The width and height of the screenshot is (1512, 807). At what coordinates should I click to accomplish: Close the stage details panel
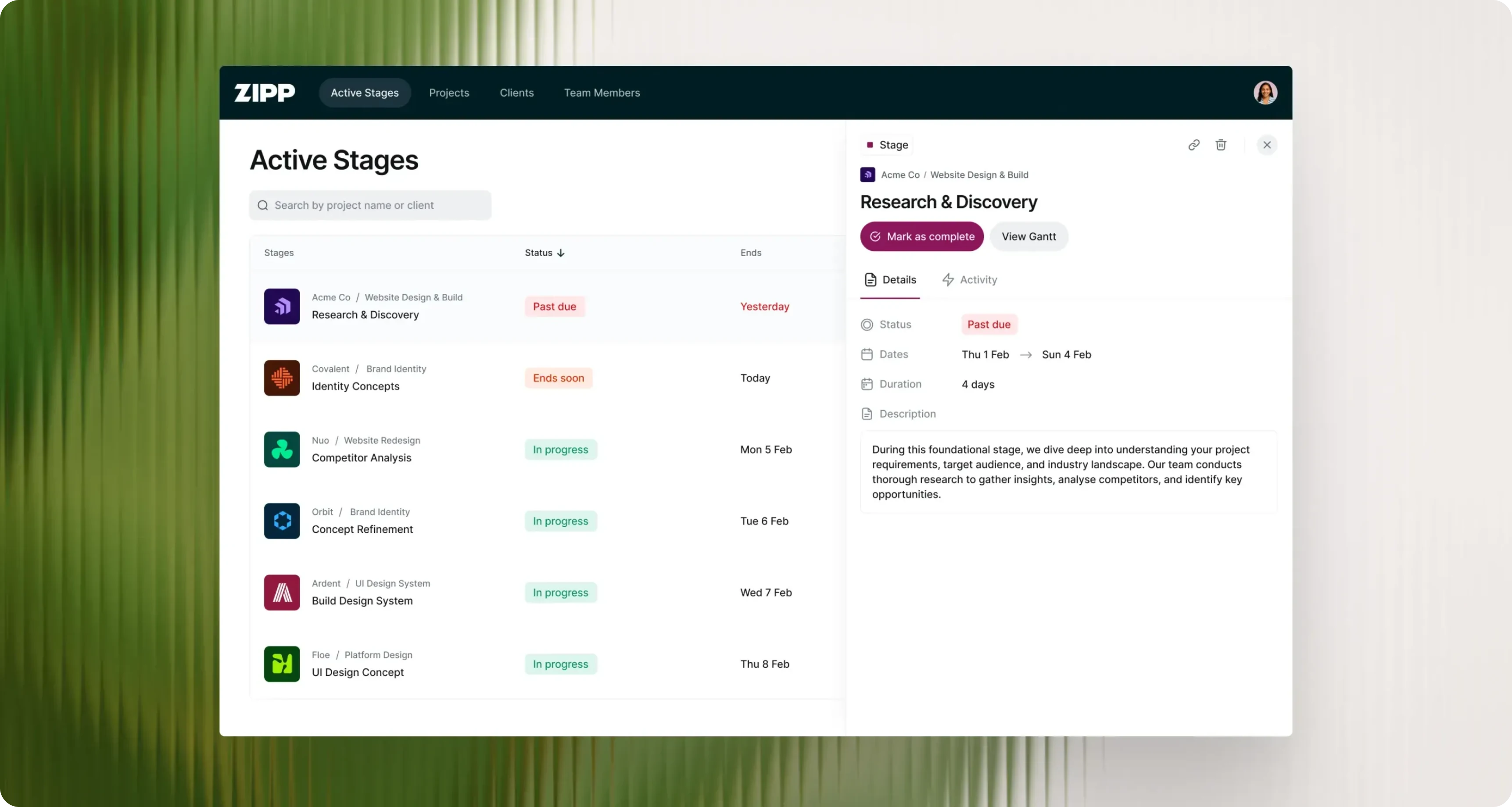click(1267, 145)
